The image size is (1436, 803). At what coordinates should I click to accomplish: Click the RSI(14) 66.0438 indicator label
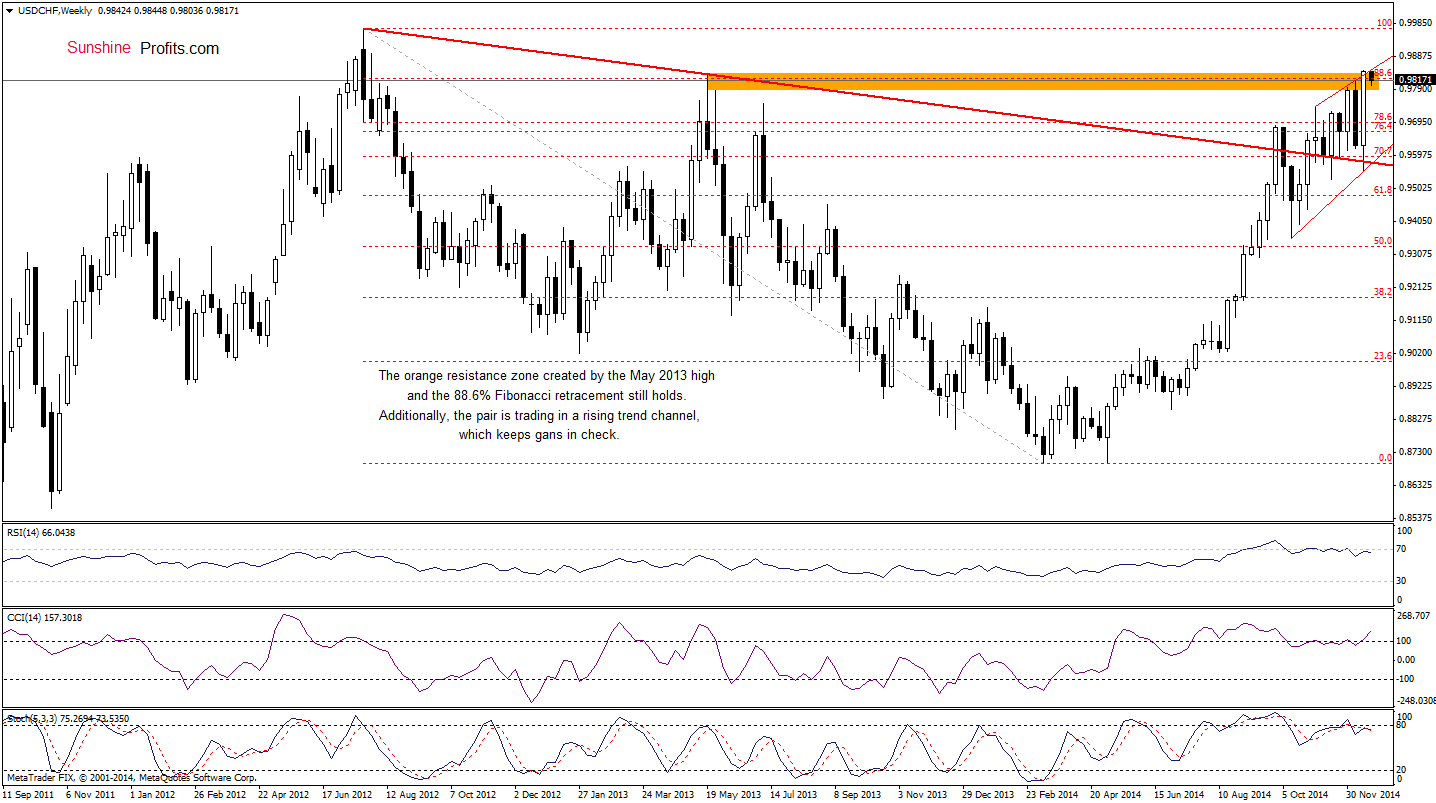[x=40, y=532]
